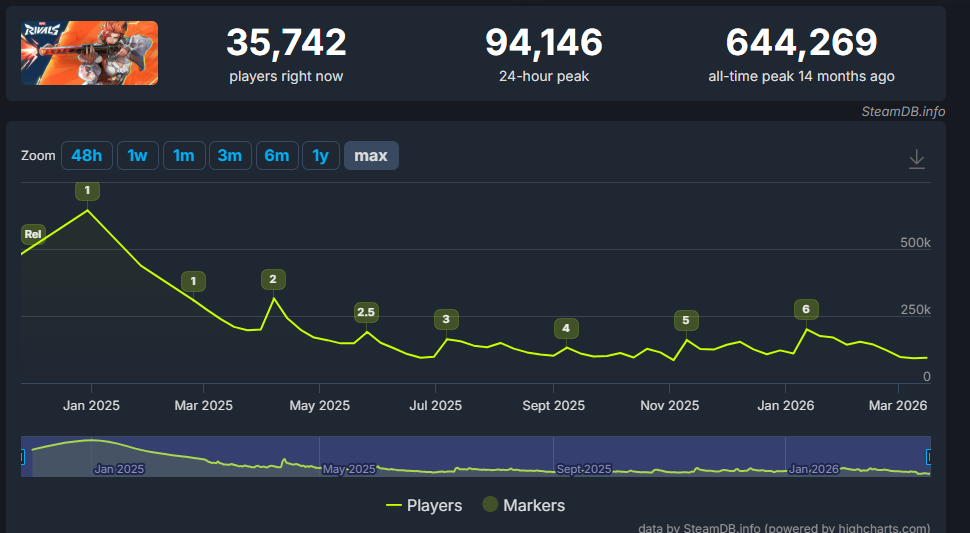
Task: Click the 94,146 24-hour peak figure
Action: [544, 42]
